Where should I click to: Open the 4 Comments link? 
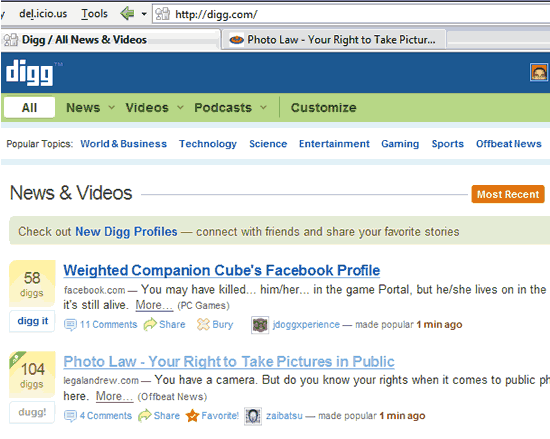click(x=106, y=416)
